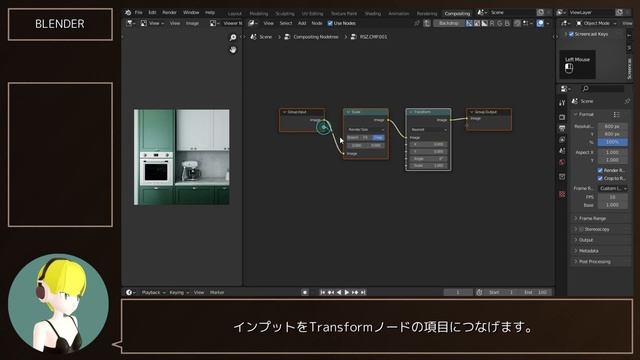Adjust the resolution percentage 100% slider

coord(613,142)
